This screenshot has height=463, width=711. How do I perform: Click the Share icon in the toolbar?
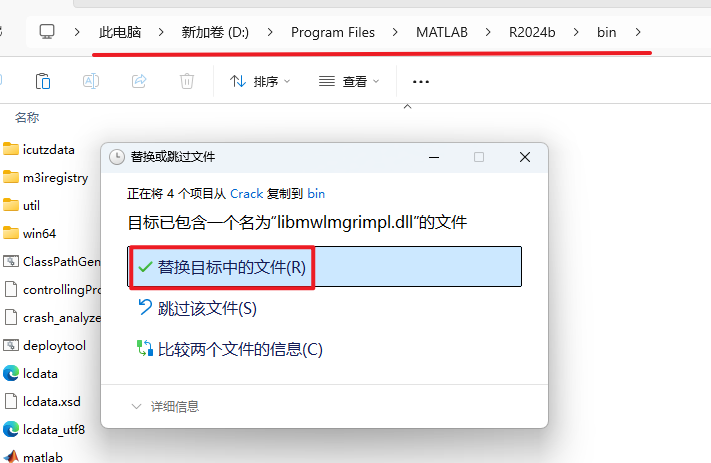coord(139,81)
